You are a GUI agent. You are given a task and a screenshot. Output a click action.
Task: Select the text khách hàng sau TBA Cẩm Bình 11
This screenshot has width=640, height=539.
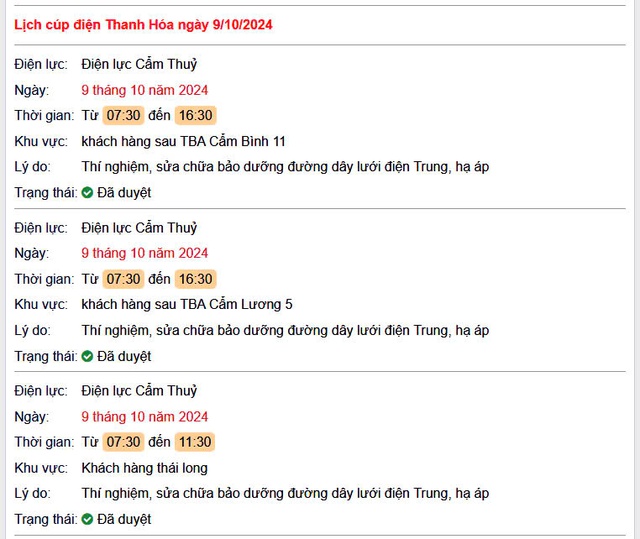(183, 141)
